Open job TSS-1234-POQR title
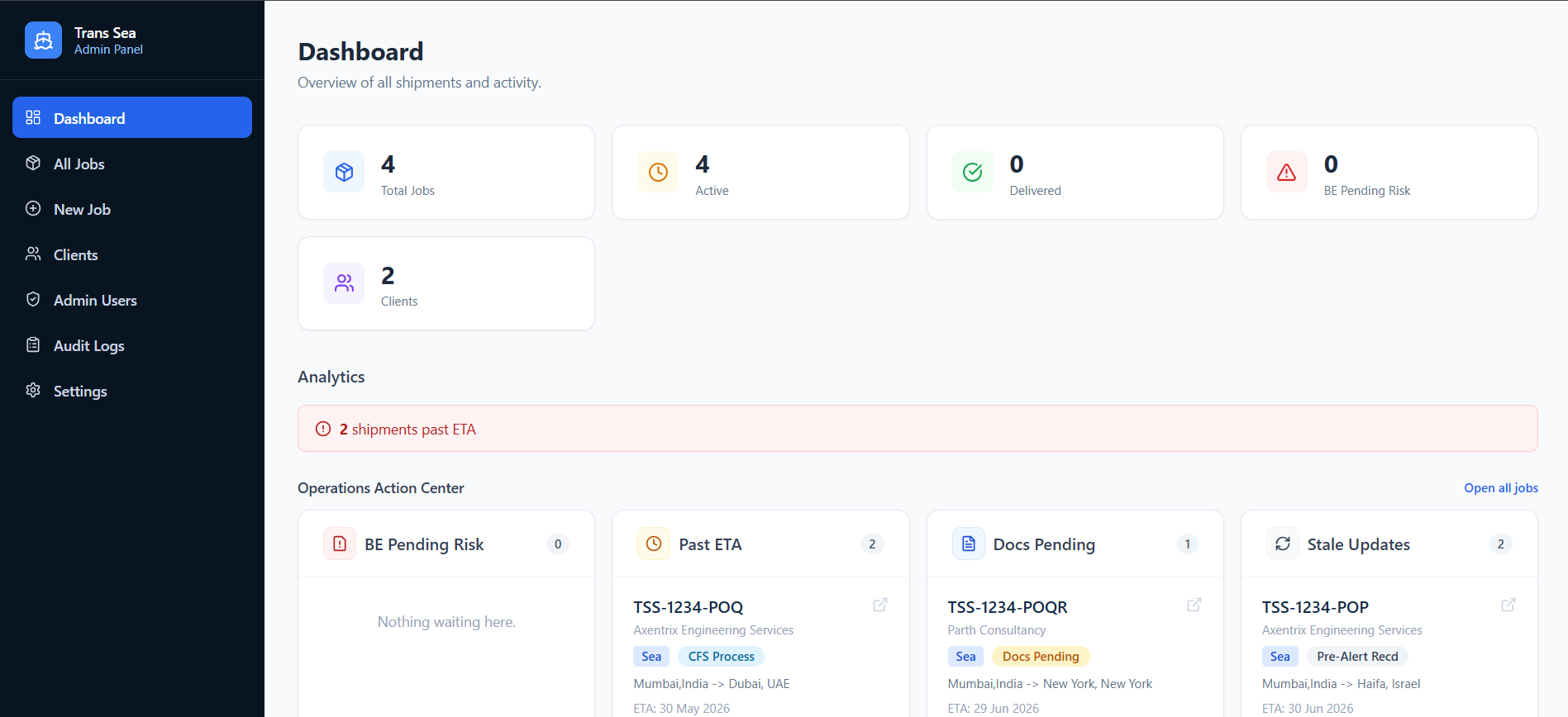Image resolution: width=1568 pixels, height=717 pixels. [1008, 607]
